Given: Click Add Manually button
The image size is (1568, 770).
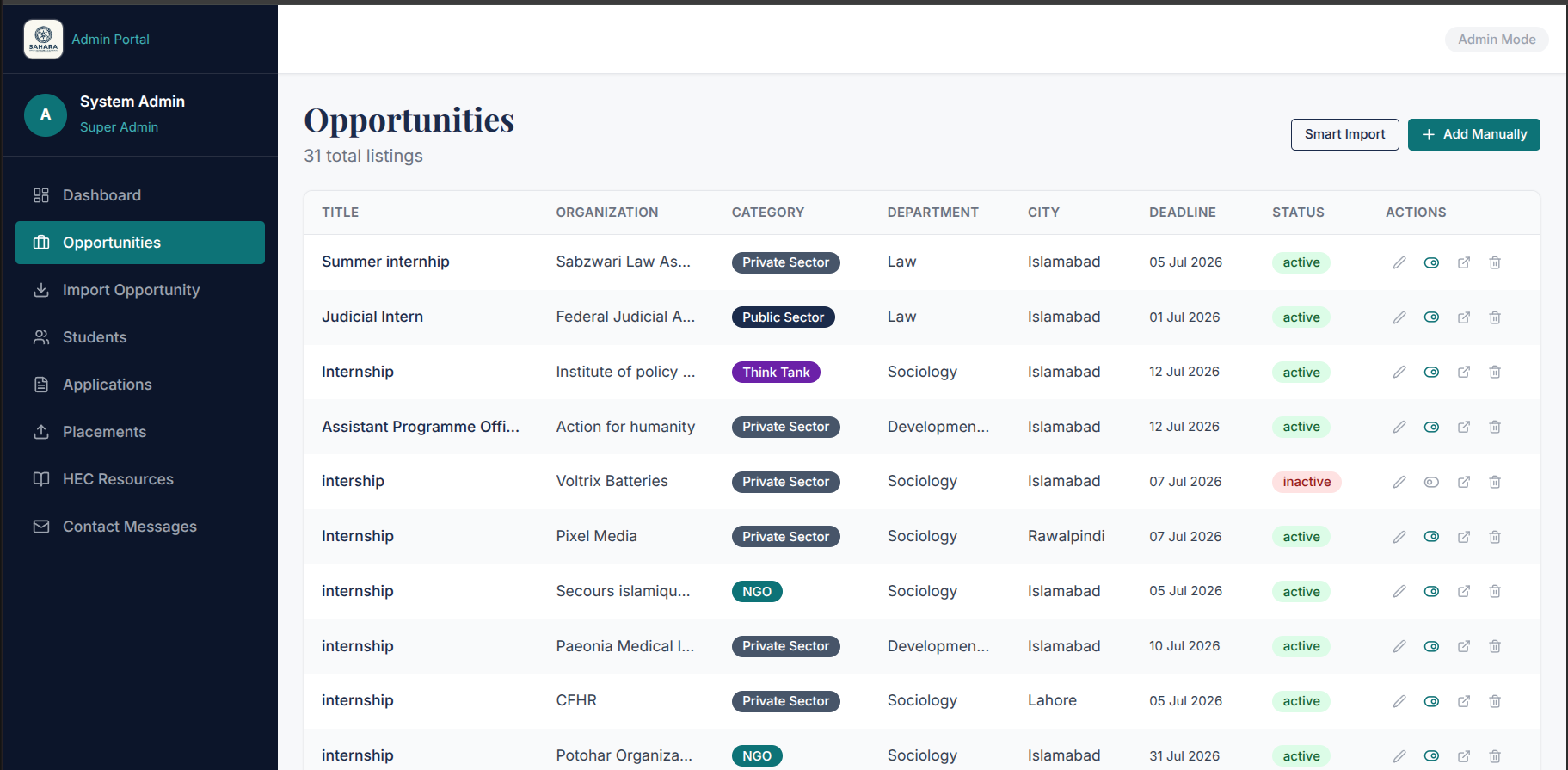Looking at the screenshot, I should pos(1473,134).
